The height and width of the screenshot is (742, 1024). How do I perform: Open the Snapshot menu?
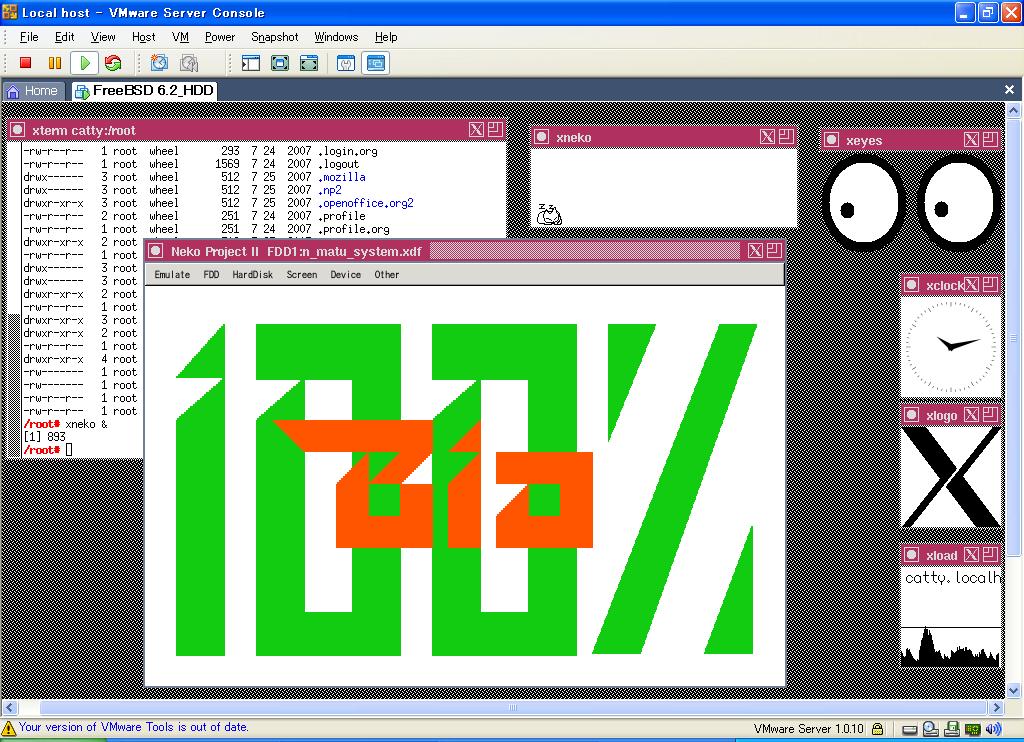[275, 37]
